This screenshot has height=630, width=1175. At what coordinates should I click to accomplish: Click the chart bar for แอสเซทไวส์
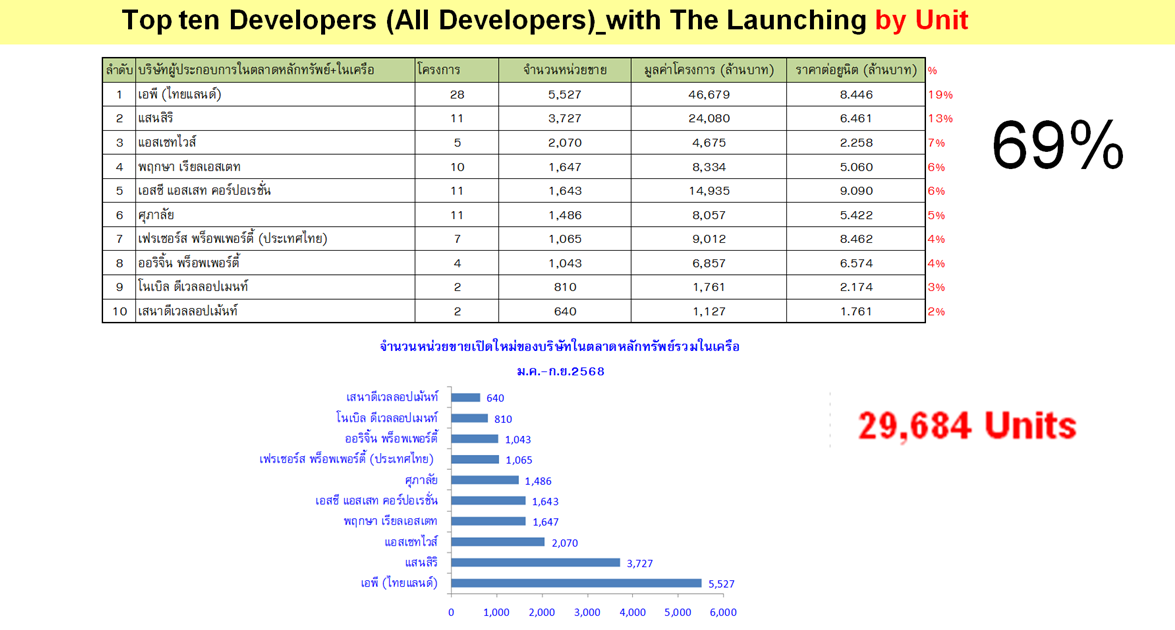(498, 542)
